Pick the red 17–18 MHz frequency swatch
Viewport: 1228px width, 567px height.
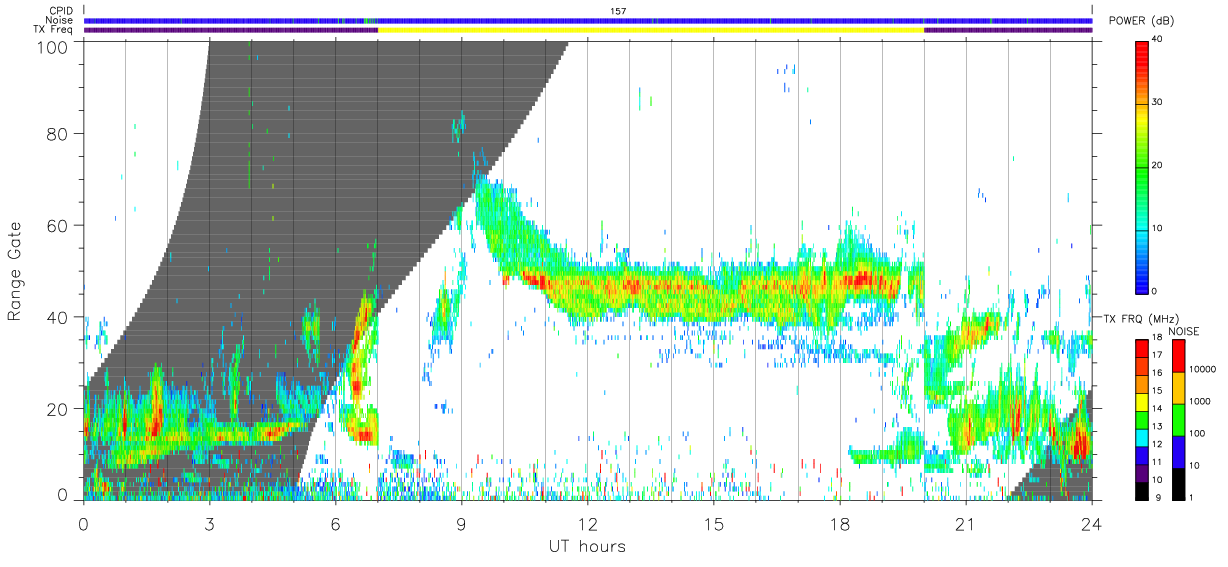point(1142,349)
